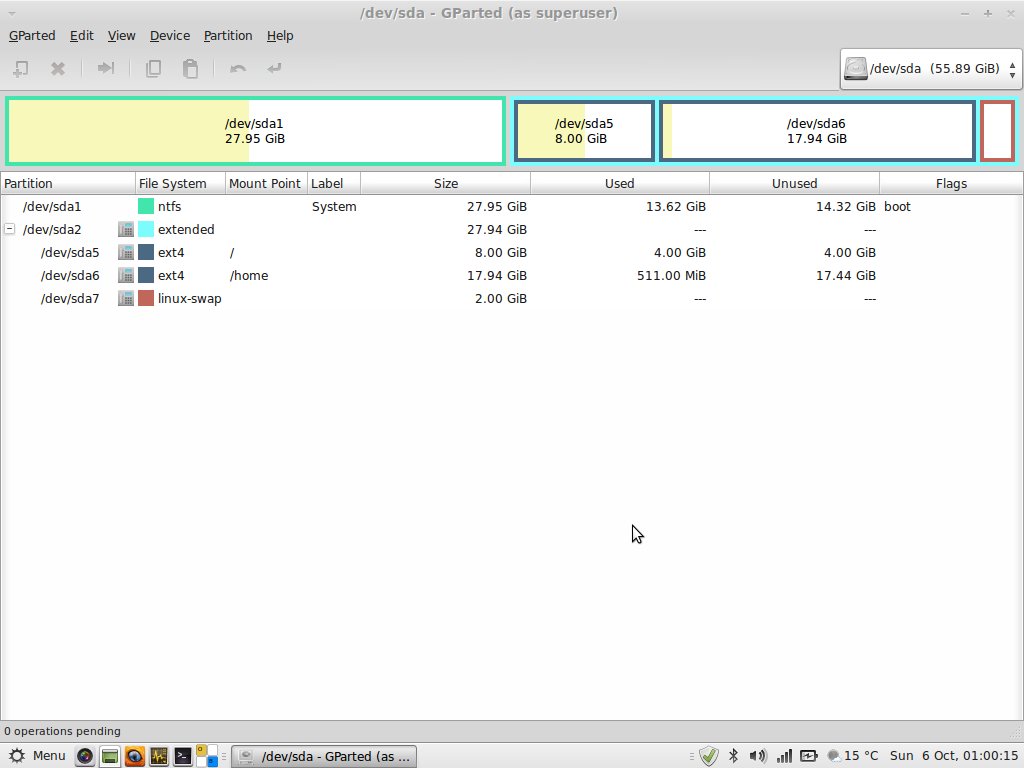Click the color wheel launcher in taskbar

pos(85,756)
